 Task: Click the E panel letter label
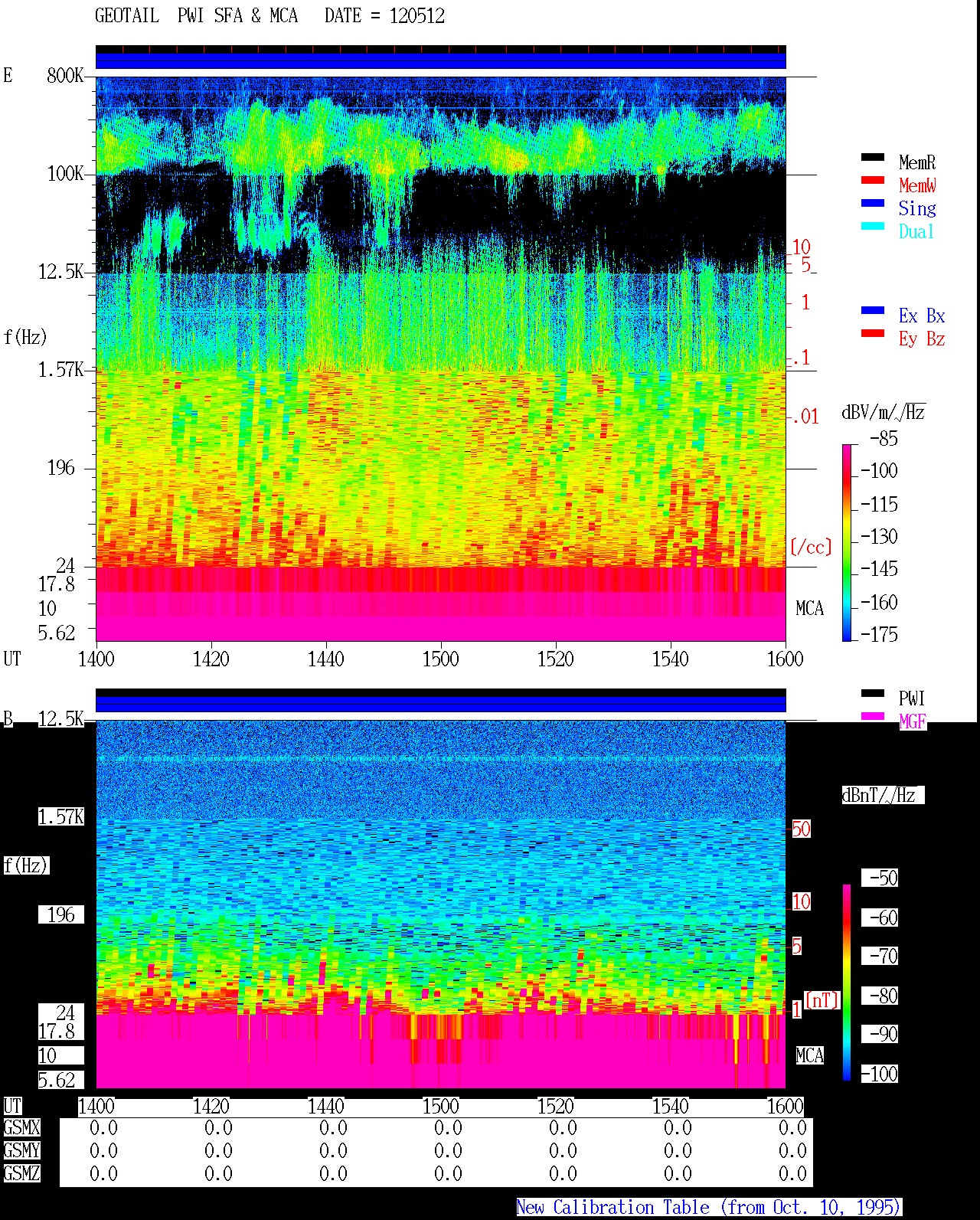(8, 75)
